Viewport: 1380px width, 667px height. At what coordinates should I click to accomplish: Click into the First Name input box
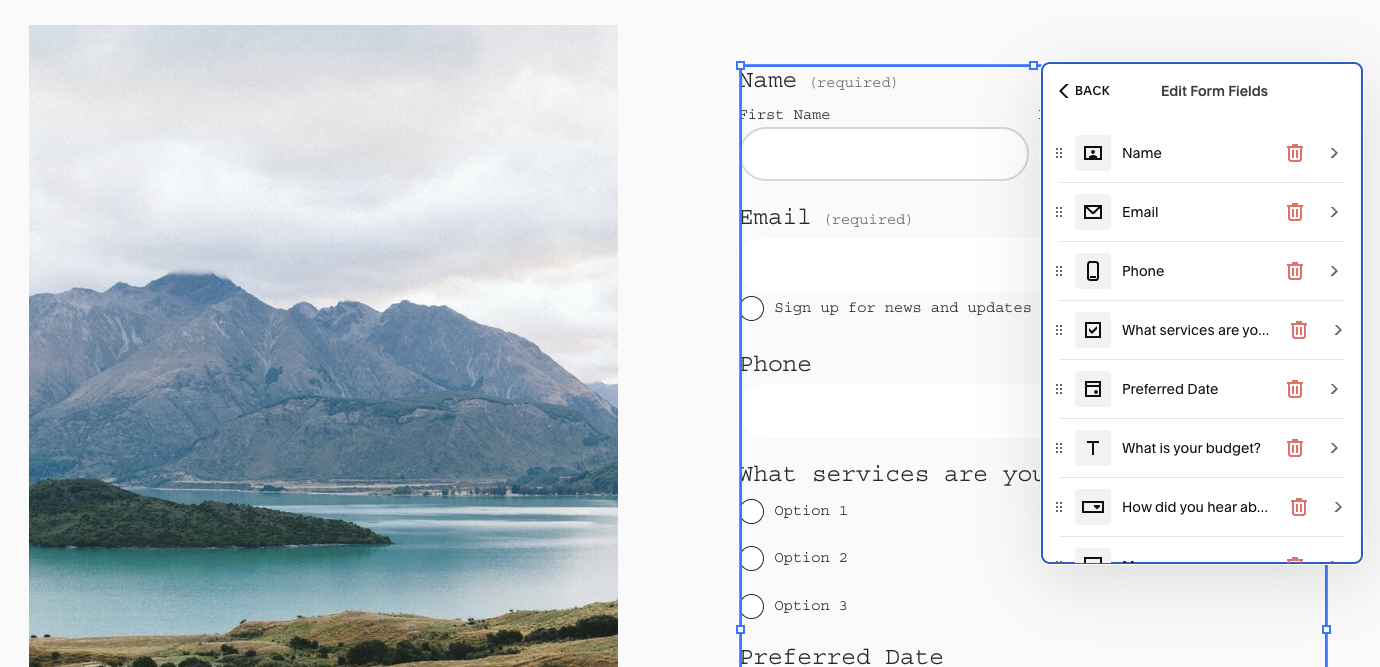[884, 154]
